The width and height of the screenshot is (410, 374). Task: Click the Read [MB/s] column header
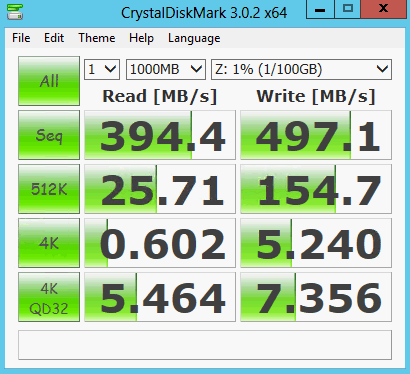tap(160, 96)
